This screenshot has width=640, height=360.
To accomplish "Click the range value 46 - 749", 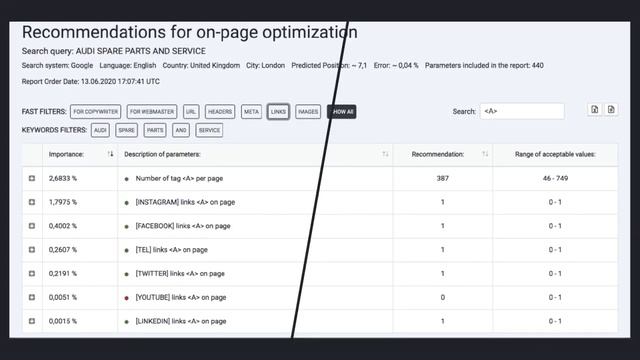I will 555,178.
